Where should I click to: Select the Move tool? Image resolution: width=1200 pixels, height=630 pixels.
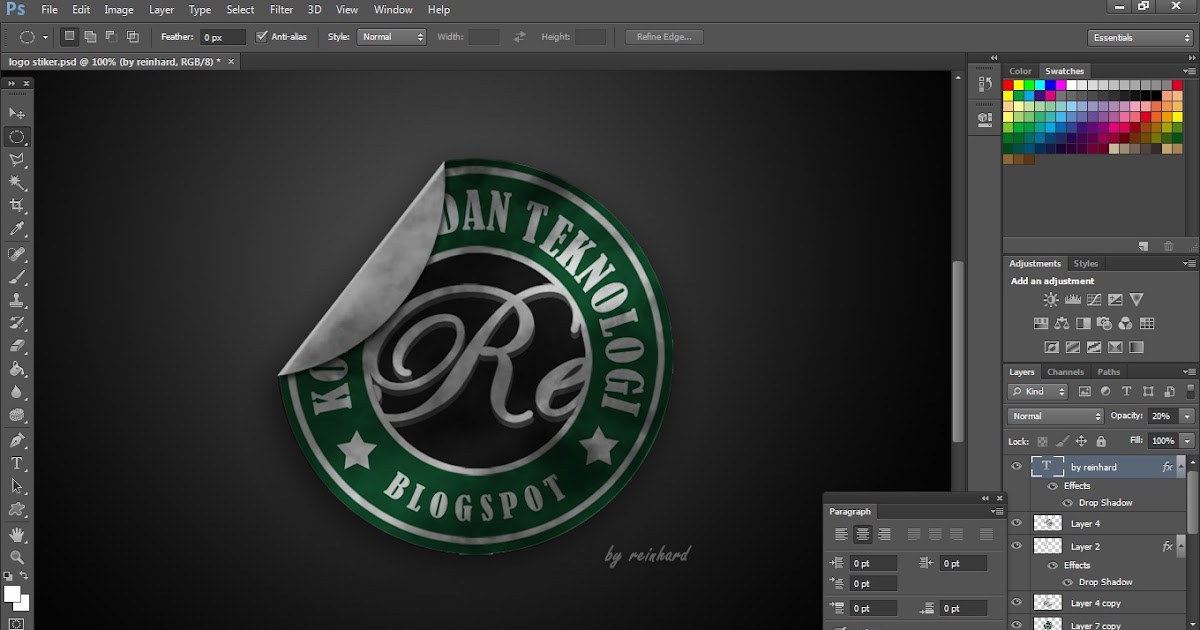17,111
